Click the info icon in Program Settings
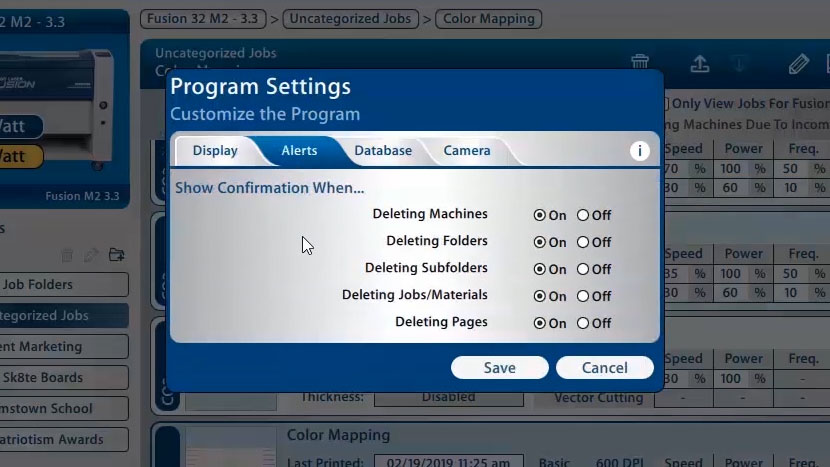830x467 pixels. (640, 151)
